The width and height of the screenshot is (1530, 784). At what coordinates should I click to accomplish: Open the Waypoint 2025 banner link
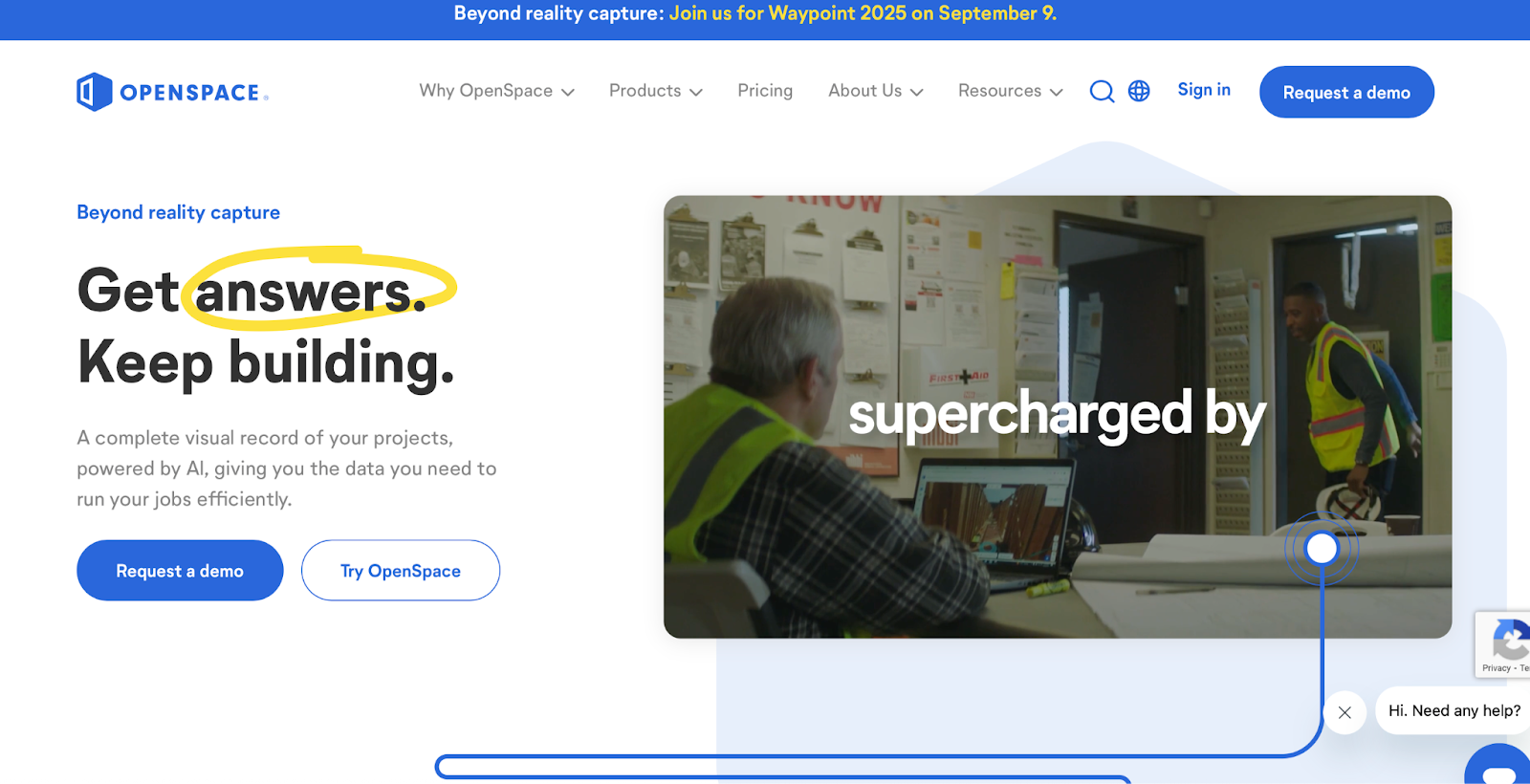click(863, 13)
